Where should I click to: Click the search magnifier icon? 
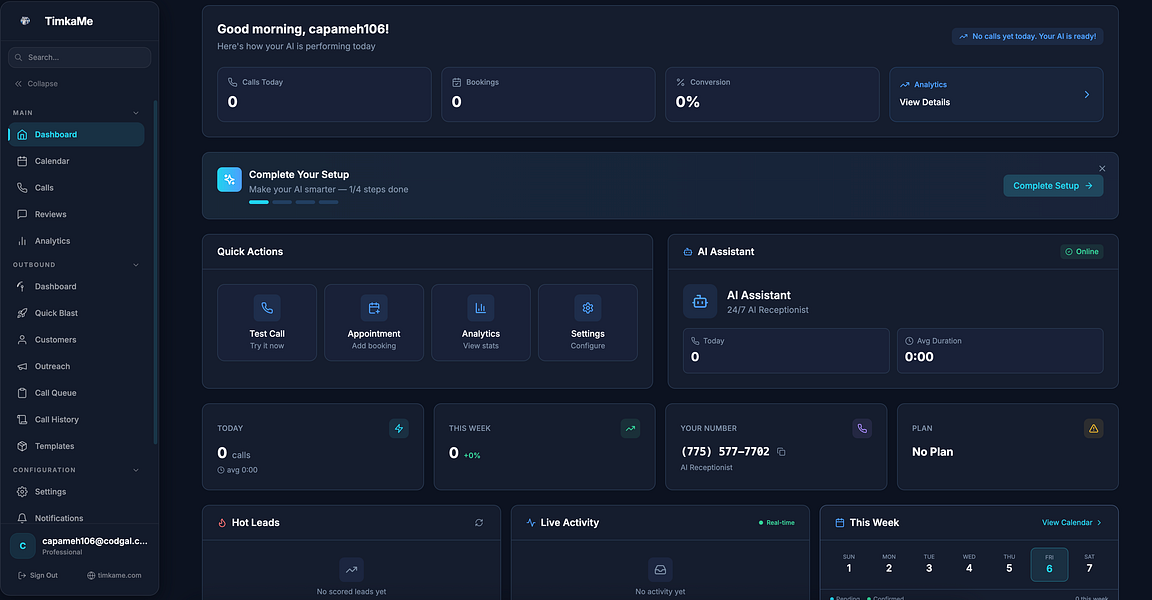tap(18, 57)
